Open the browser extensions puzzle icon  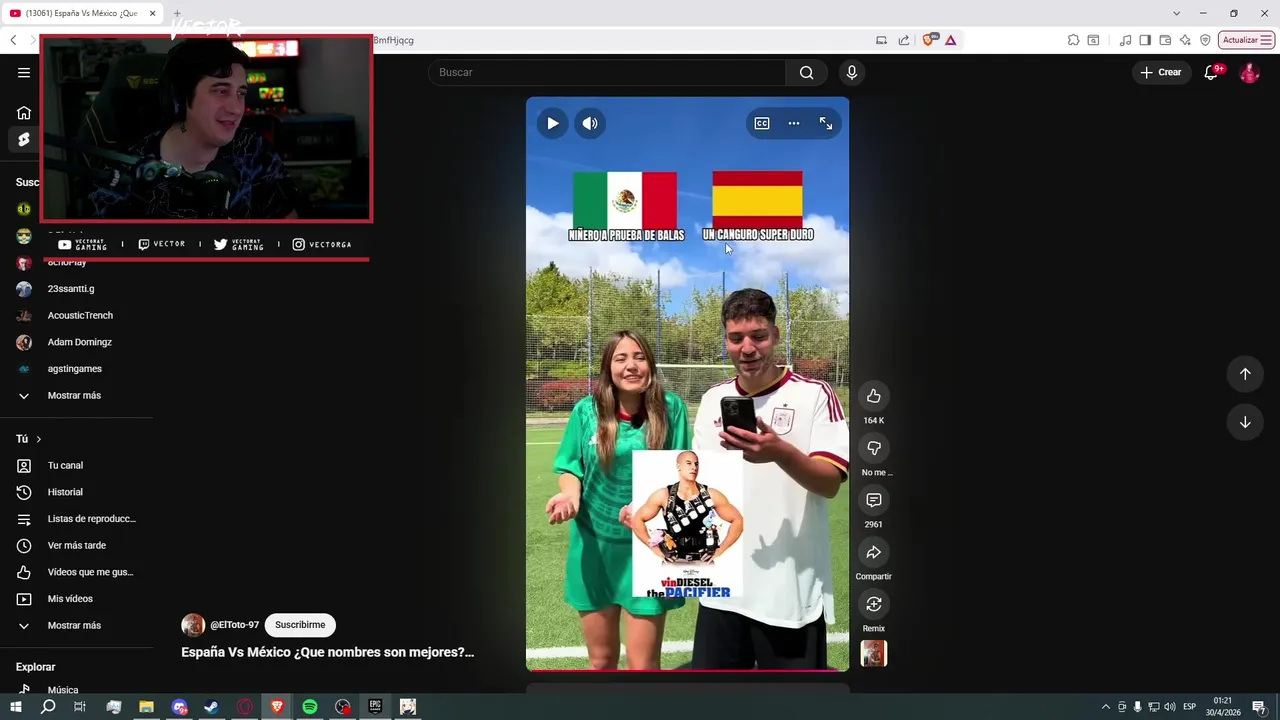(1073, 40)
